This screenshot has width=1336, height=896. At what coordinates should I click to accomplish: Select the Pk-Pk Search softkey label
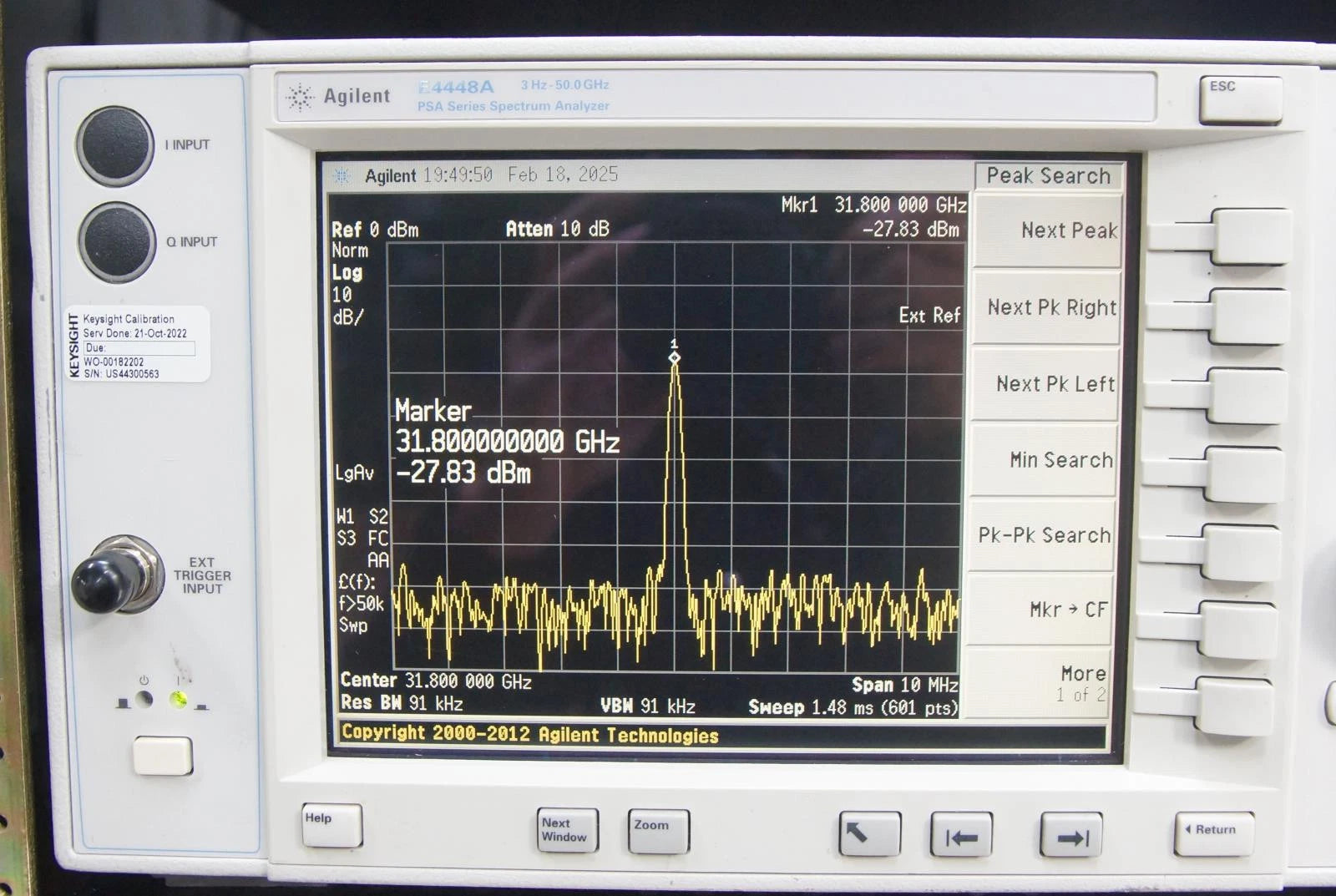[1045, 535]
